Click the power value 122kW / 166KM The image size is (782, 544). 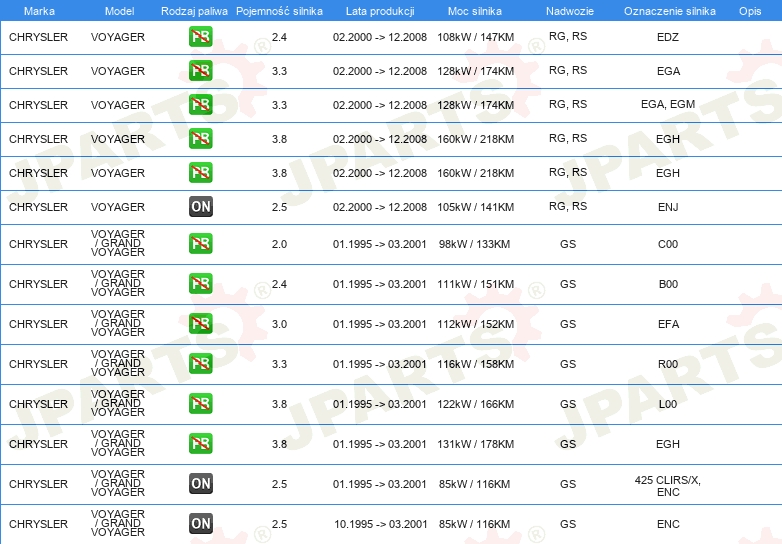pos(475,404)
